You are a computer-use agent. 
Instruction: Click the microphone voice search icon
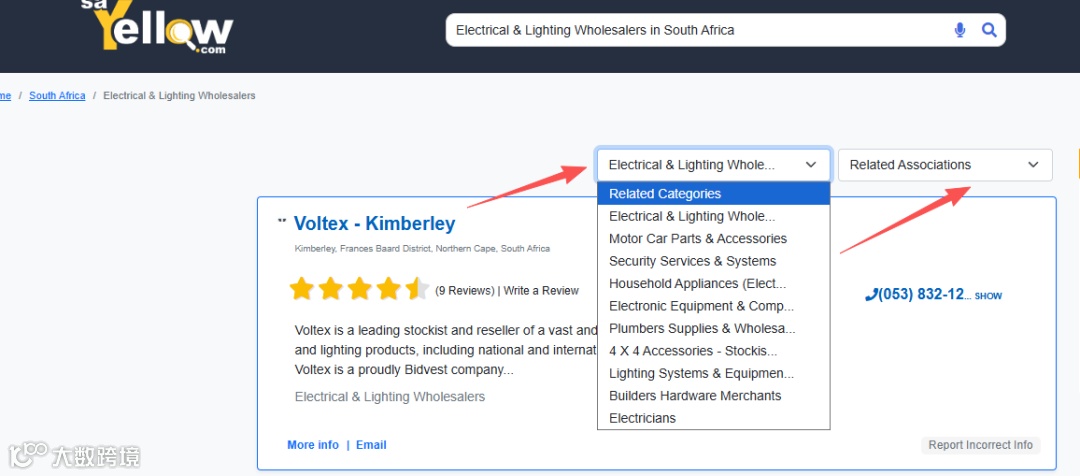tap(960, 30)
